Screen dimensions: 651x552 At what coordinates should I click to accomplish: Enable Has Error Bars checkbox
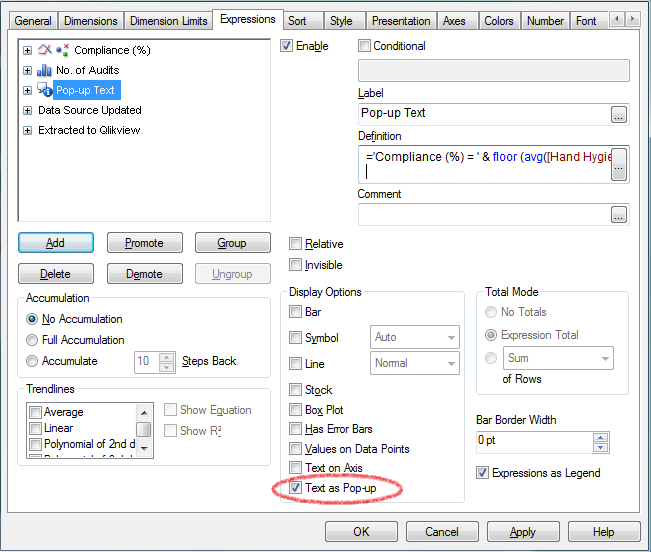(x=295, y=429)
